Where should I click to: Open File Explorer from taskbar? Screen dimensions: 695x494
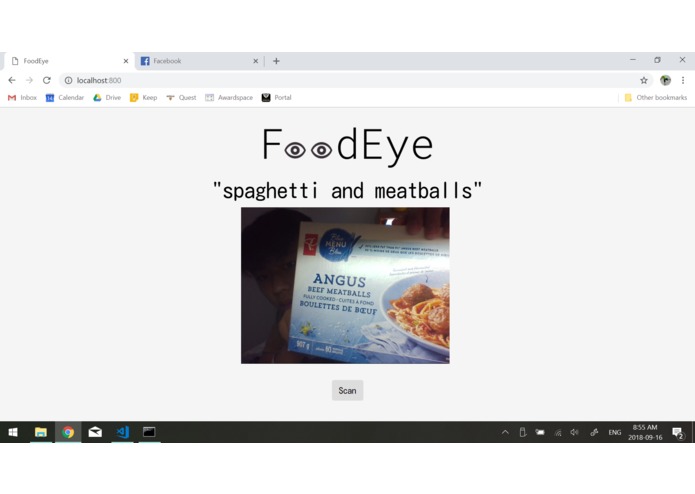click(41, 432)
